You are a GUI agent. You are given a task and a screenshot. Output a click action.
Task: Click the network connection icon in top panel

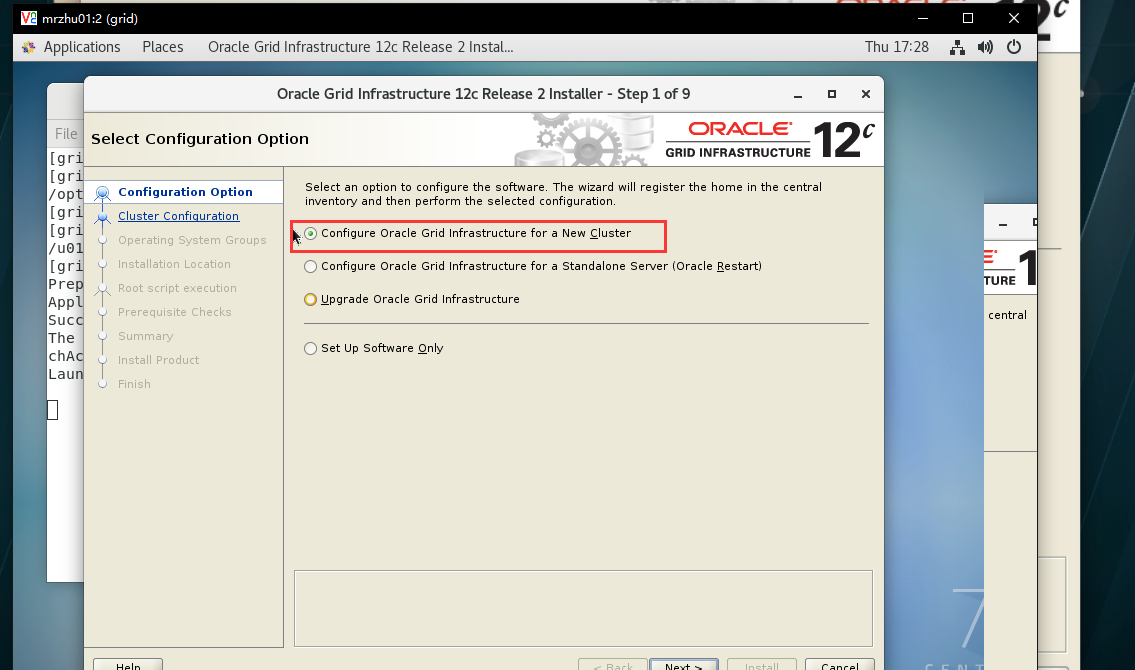click(x=957, y=47)
